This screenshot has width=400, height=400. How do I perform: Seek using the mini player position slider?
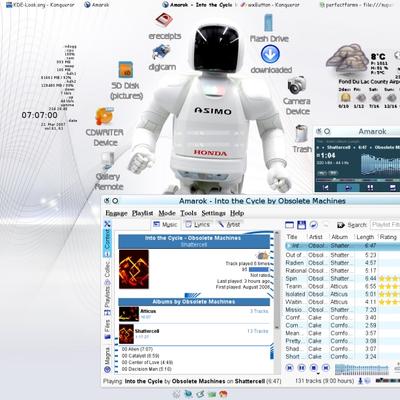pos(357,180)
